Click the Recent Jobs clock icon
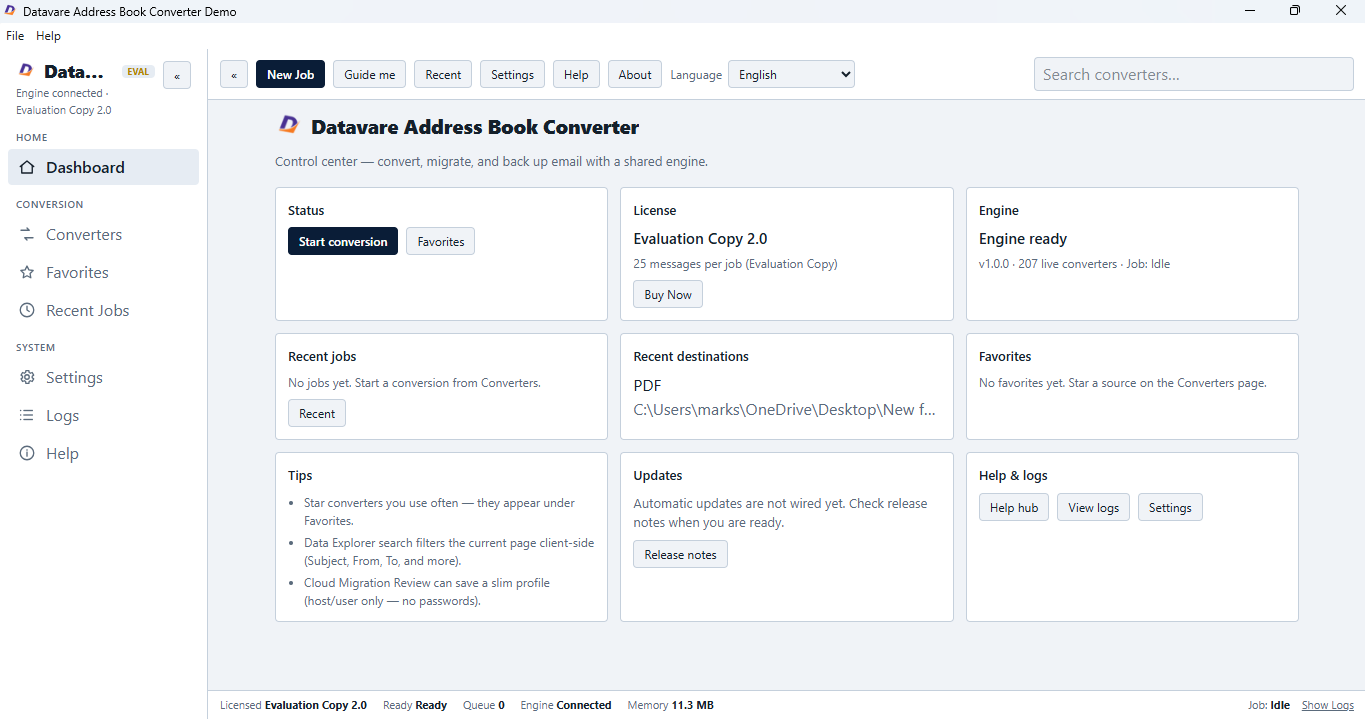Image resolution: width=1365 pixels, height=719 pixels. (x=27, y=310)
